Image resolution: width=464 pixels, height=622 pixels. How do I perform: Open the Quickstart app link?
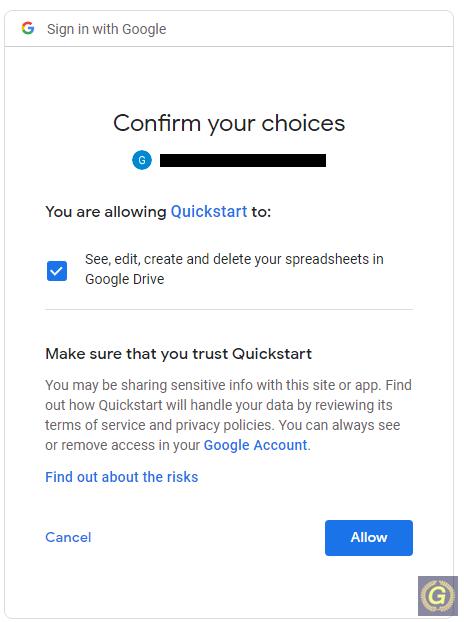click(x=209, y=211)
